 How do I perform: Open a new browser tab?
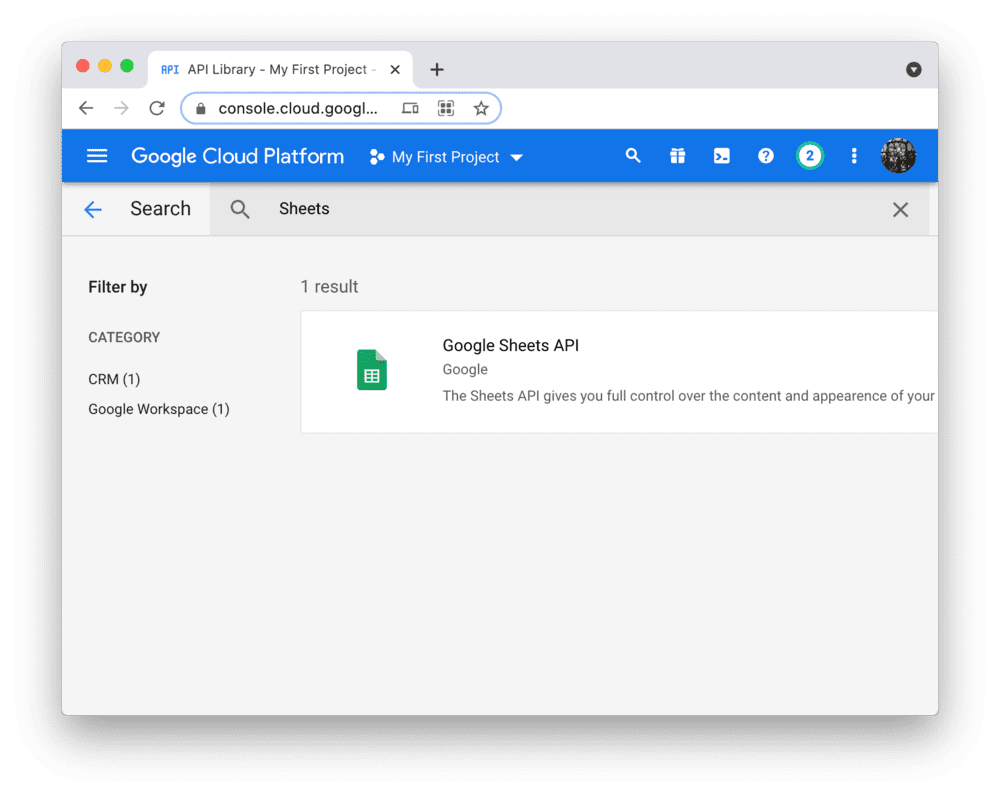click(x=436, y=69)
